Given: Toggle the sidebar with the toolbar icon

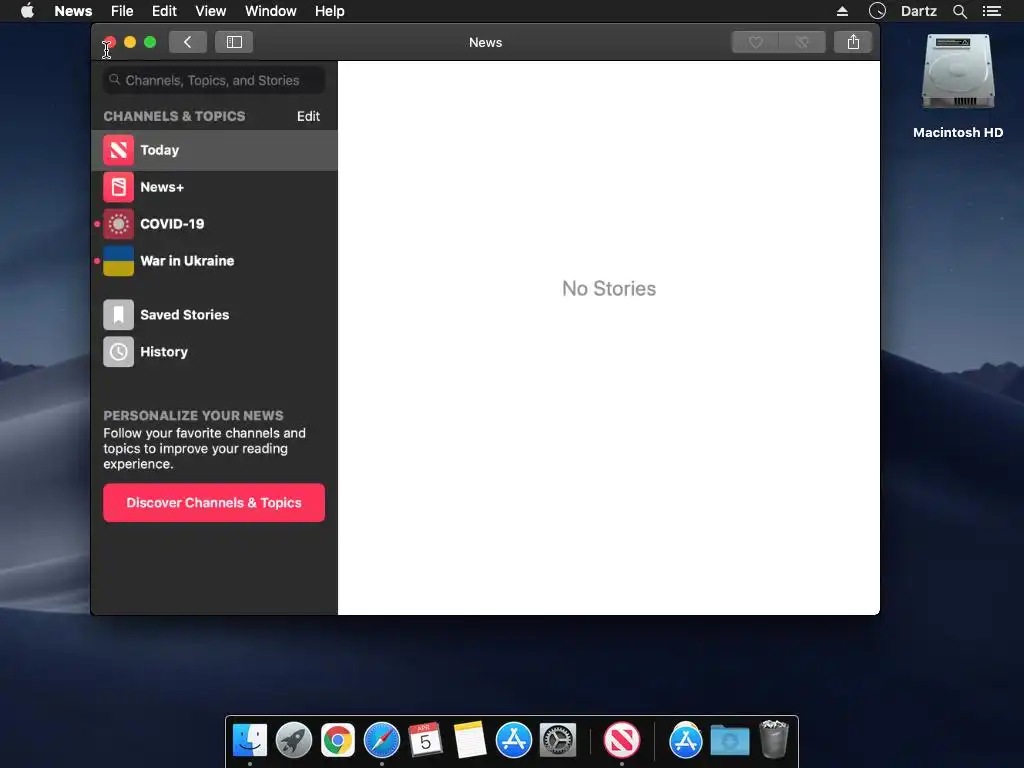Looking at the screenshot, I should (x=234, y=42).
